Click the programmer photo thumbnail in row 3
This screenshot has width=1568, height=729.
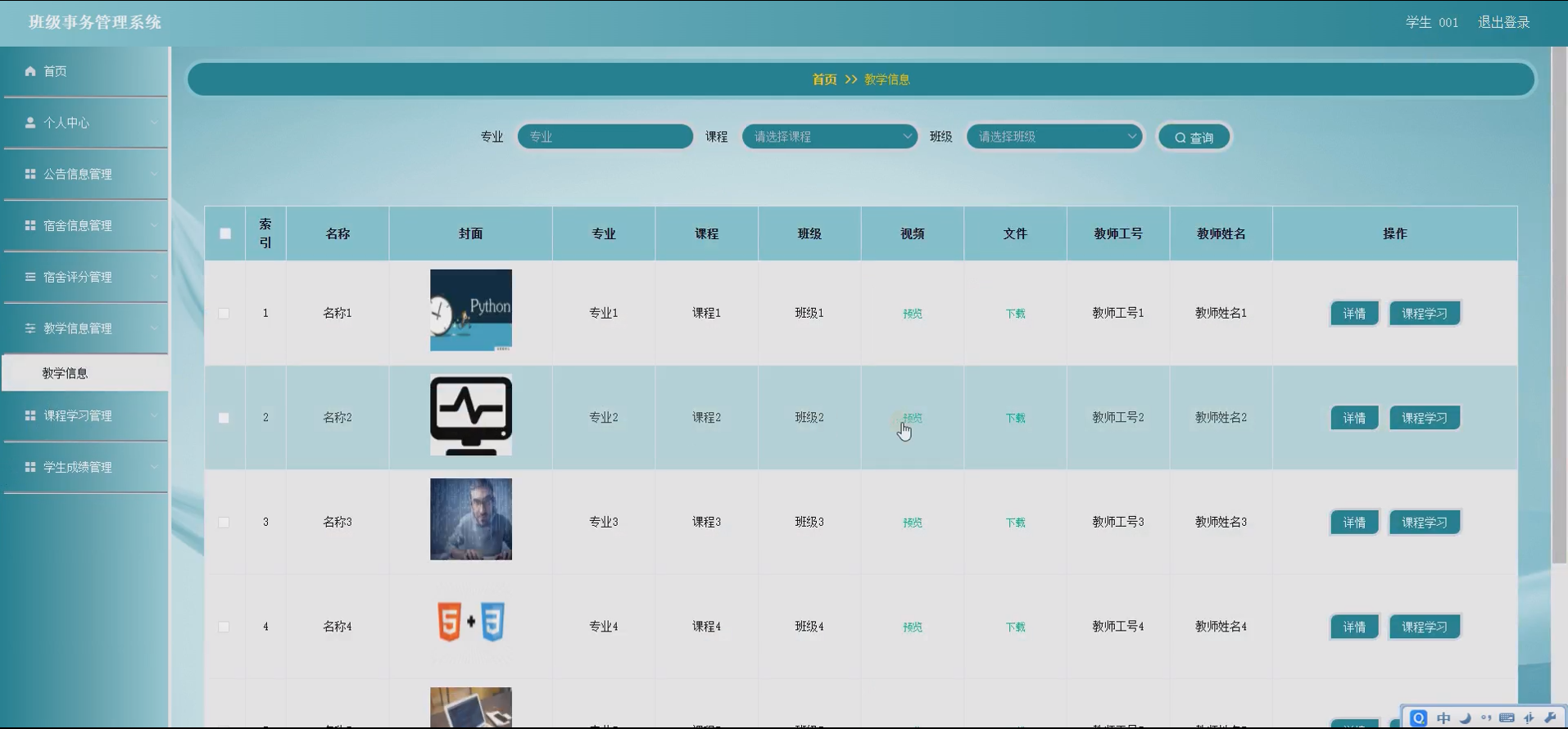click(471, 519)
